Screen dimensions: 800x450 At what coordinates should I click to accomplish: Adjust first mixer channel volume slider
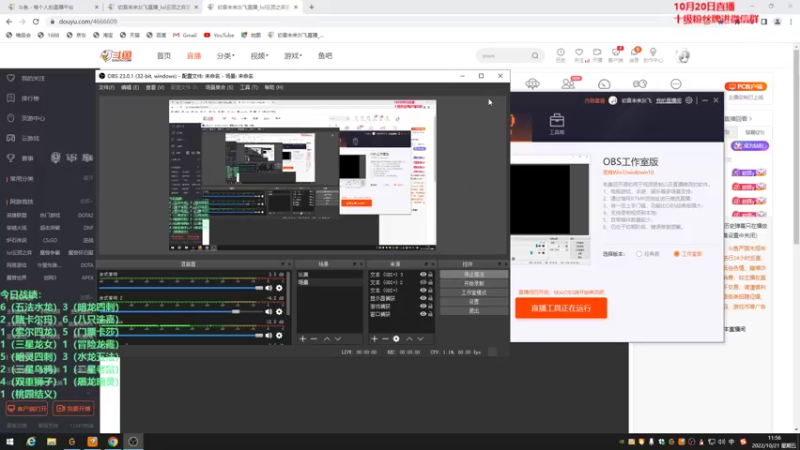181,288
